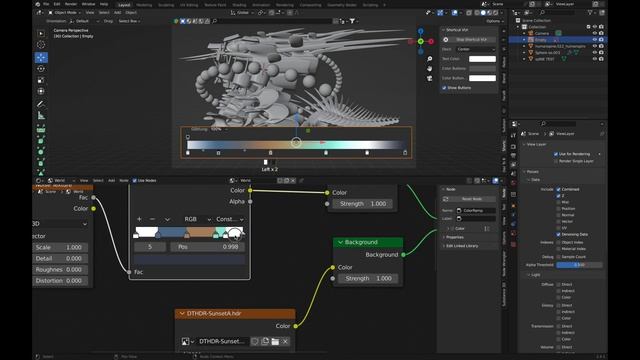Screen dimensions: 640x360
Task: Open the Constant interpolation dropdown
Action: (x=229, y=219)
